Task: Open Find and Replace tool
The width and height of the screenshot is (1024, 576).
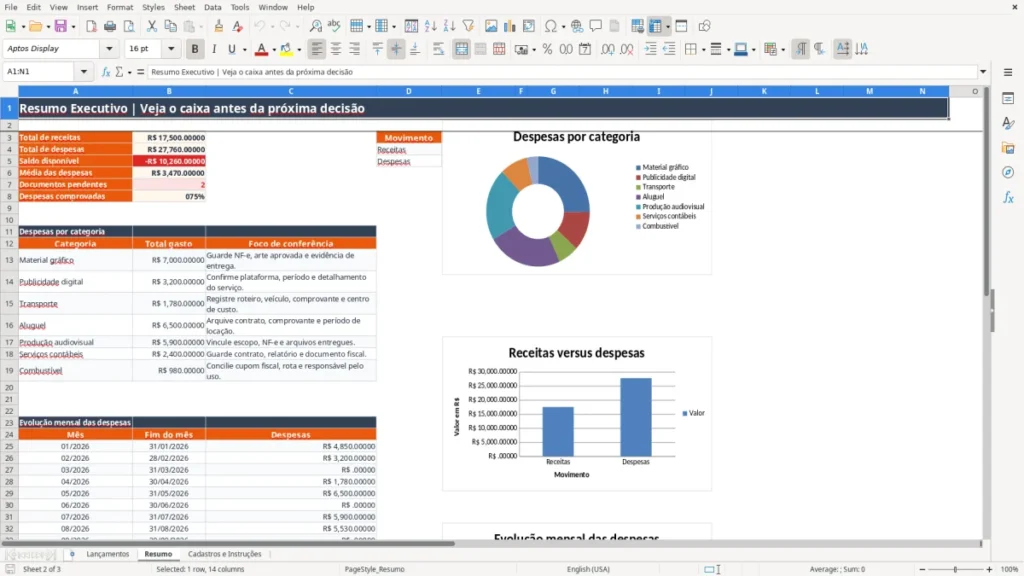Action: click(x=315, y=26)
